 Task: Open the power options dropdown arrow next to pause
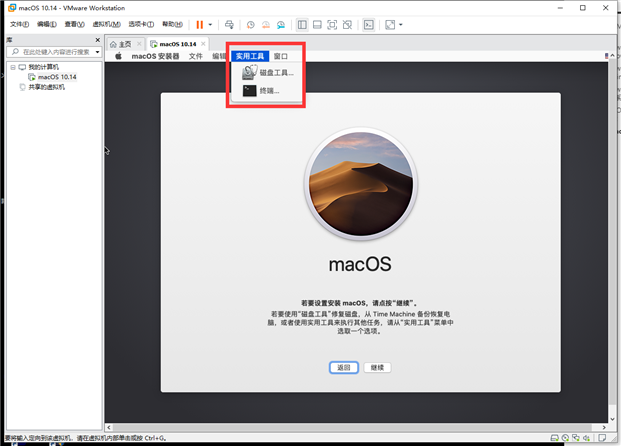210,25
